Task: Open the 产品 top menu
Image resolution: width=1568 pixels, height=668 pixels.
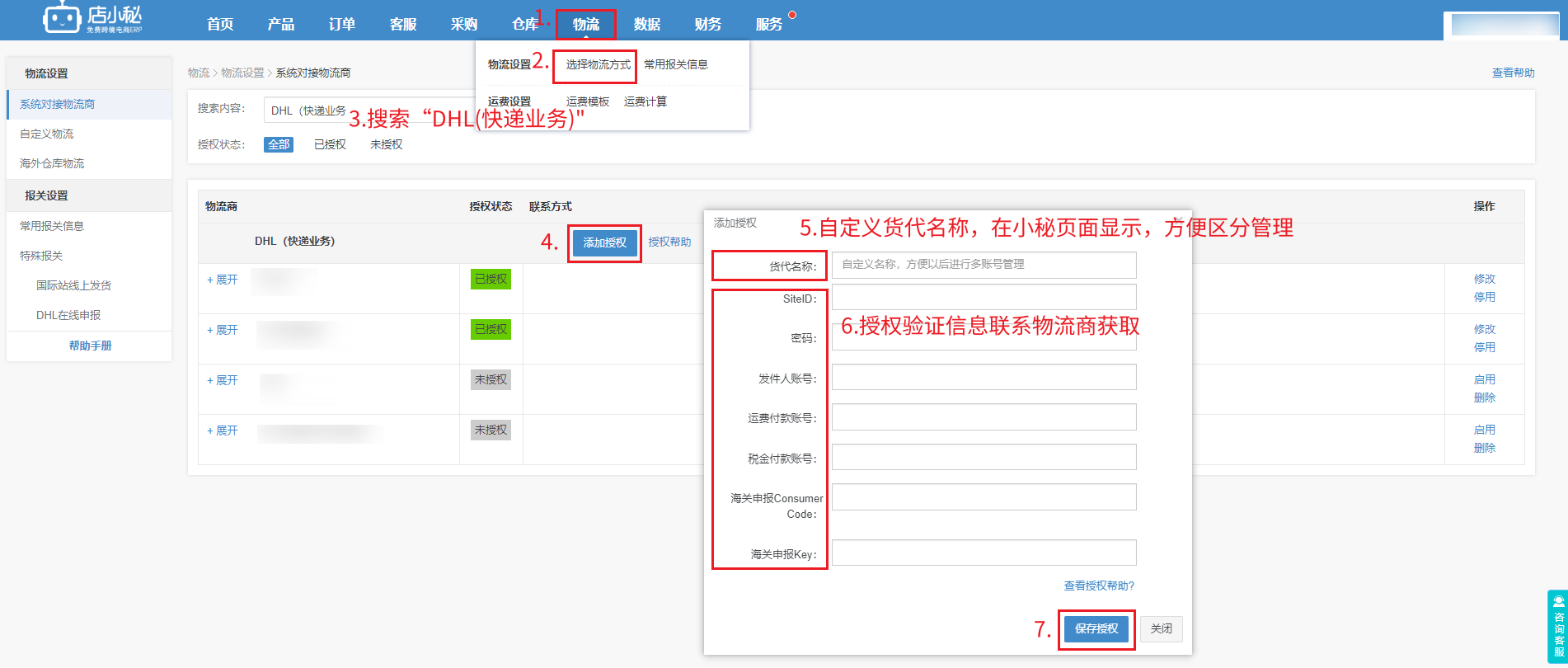Action: click(x=281, y=24)
